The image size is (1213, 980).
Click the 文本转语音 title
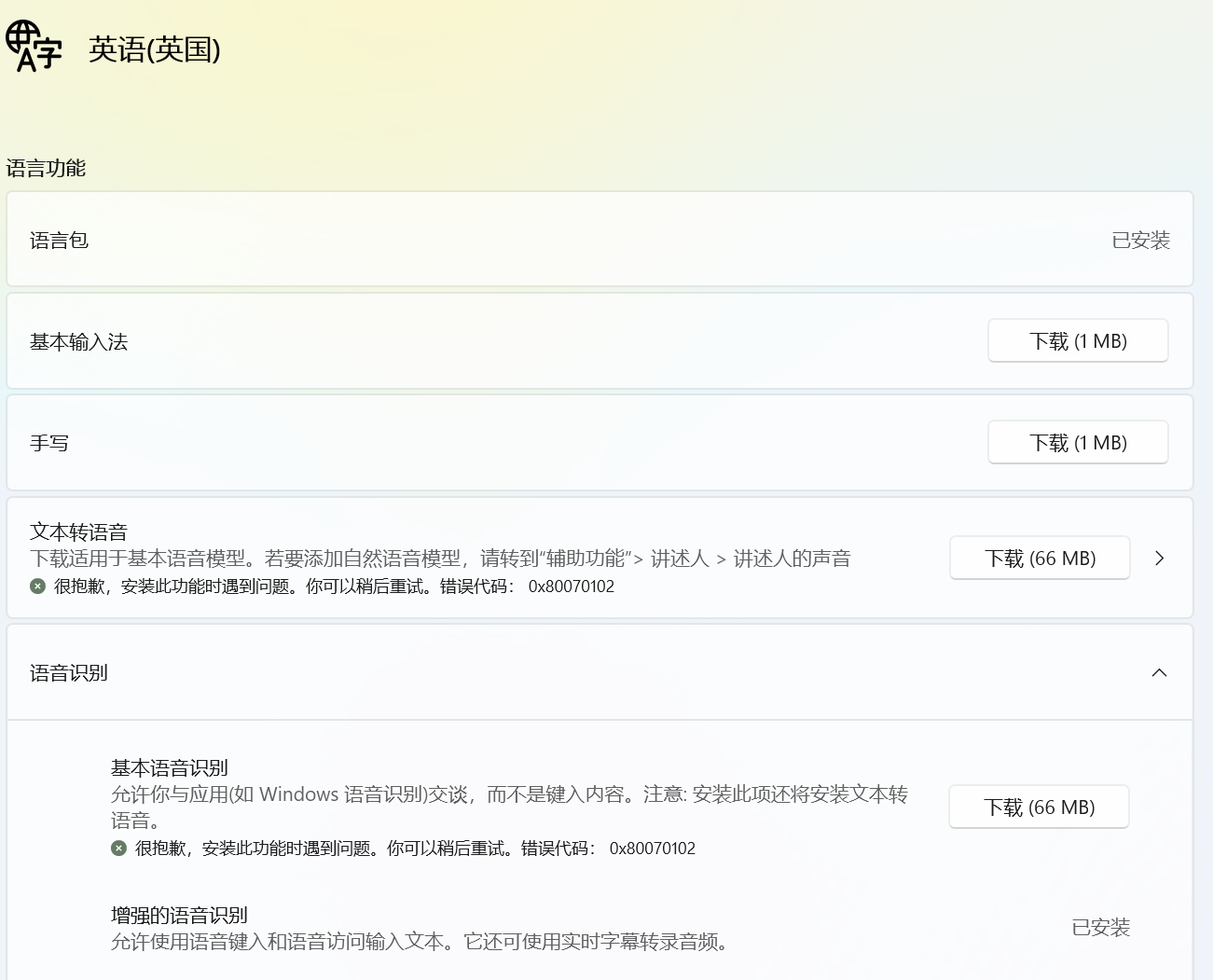[x=79, y=532]
